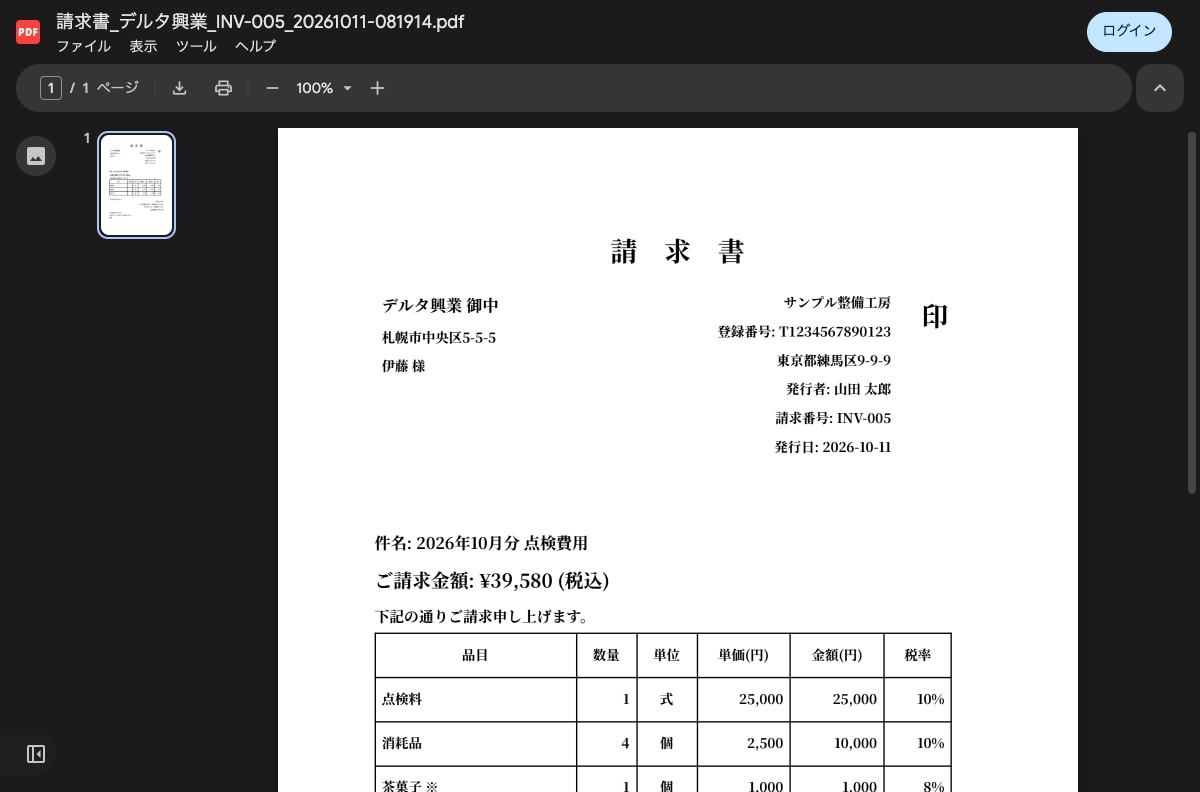1200x792 pixels.
Task: Click the 発行日: 2026-10-11 line
Action: pos(833,447)
